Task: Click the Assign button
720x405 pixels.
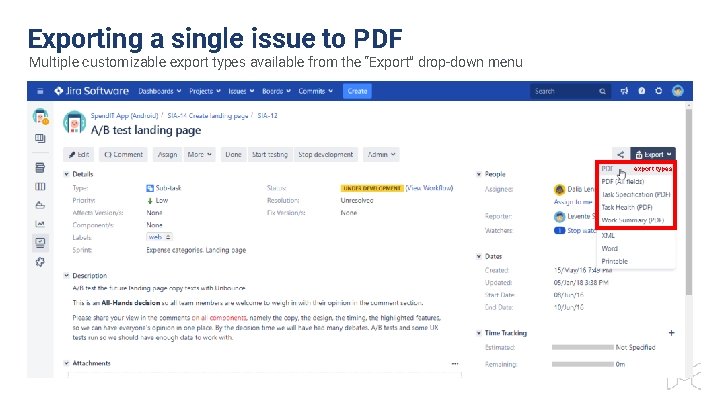Action: click(167, 154)
